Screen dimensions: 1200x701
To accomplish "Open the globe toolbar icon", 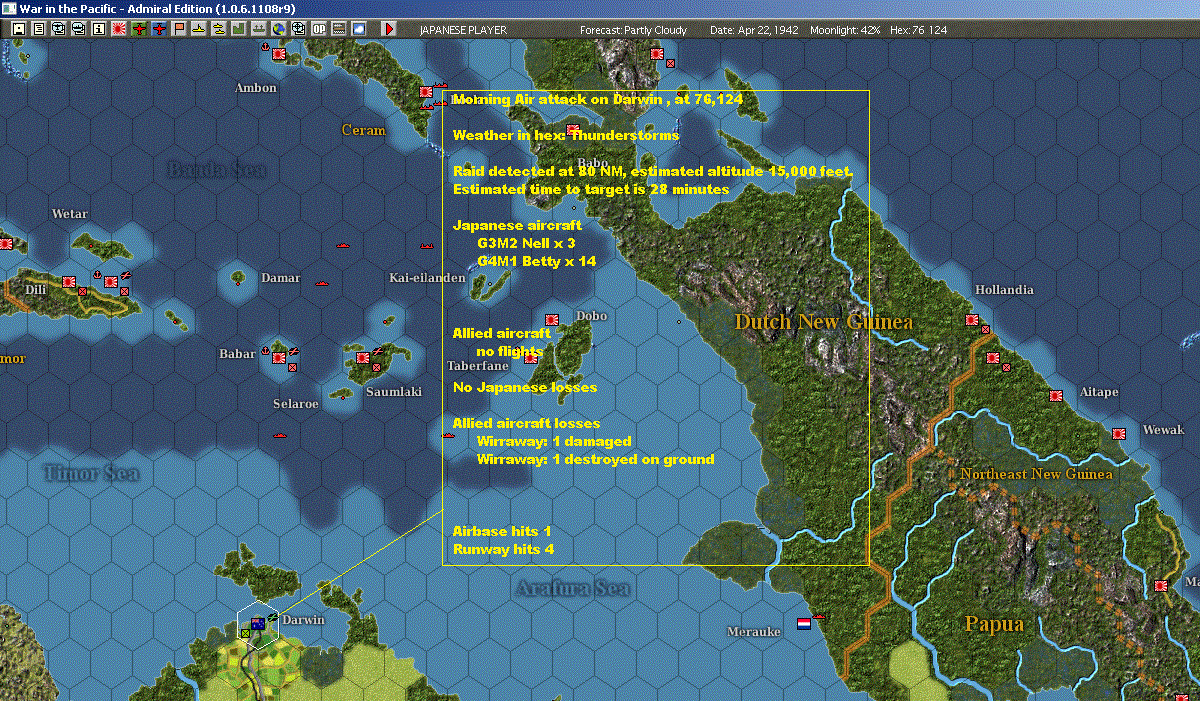I will click(x=278, y=30).
